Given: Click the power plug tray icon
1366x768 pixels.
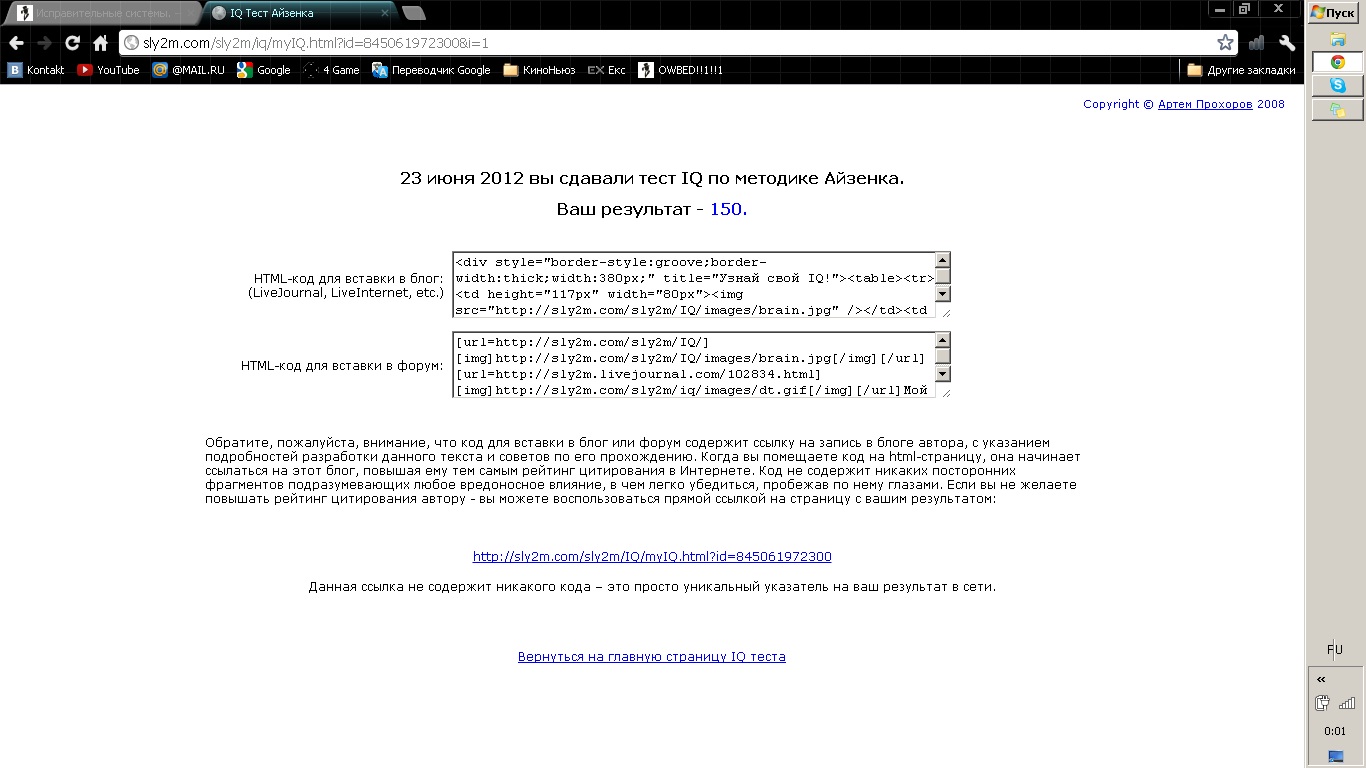Looking at the screenshot, I should [x=1322, y=703].
